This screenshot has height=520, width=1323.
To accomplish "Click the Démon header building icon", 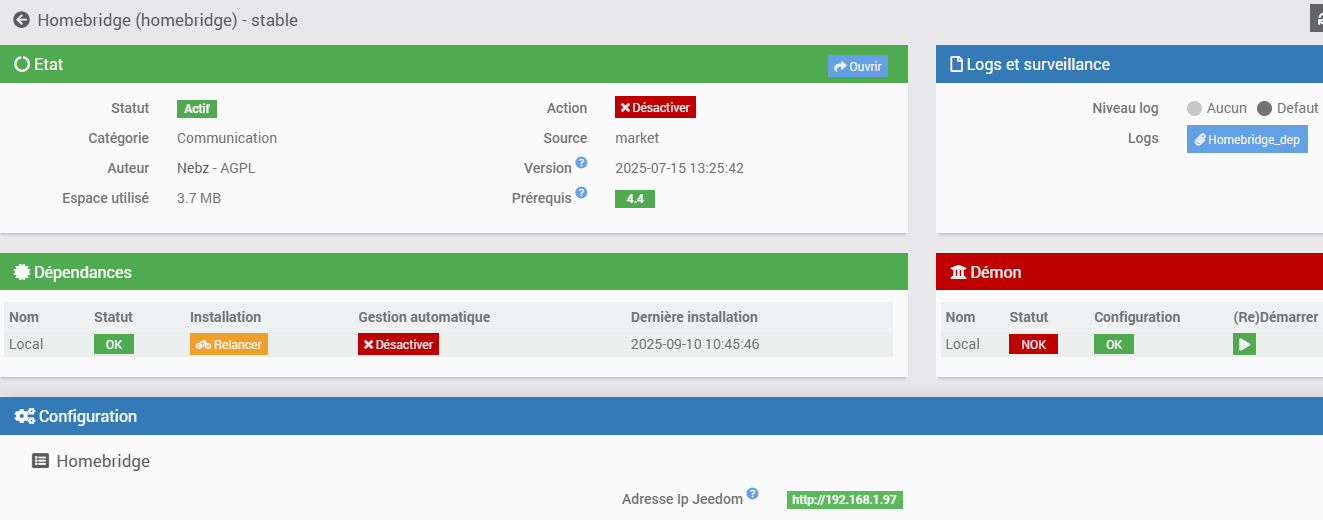I will [958, 272].
